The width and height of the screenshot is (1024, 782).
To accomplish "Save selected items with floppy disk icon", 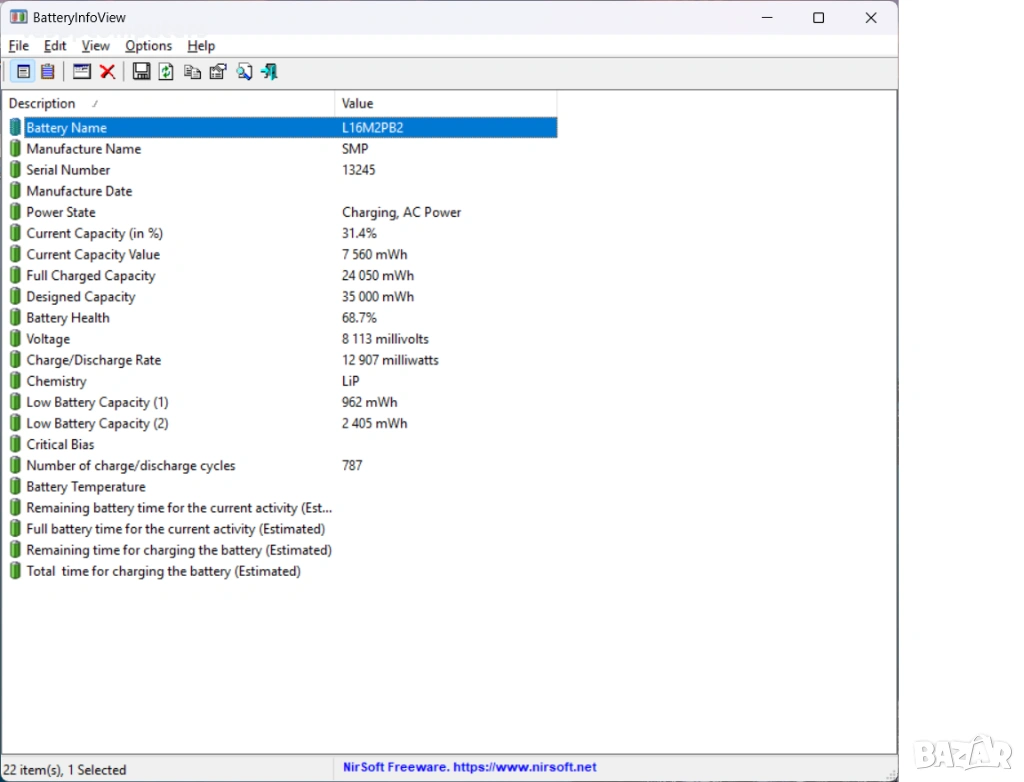I will [141, 72].
